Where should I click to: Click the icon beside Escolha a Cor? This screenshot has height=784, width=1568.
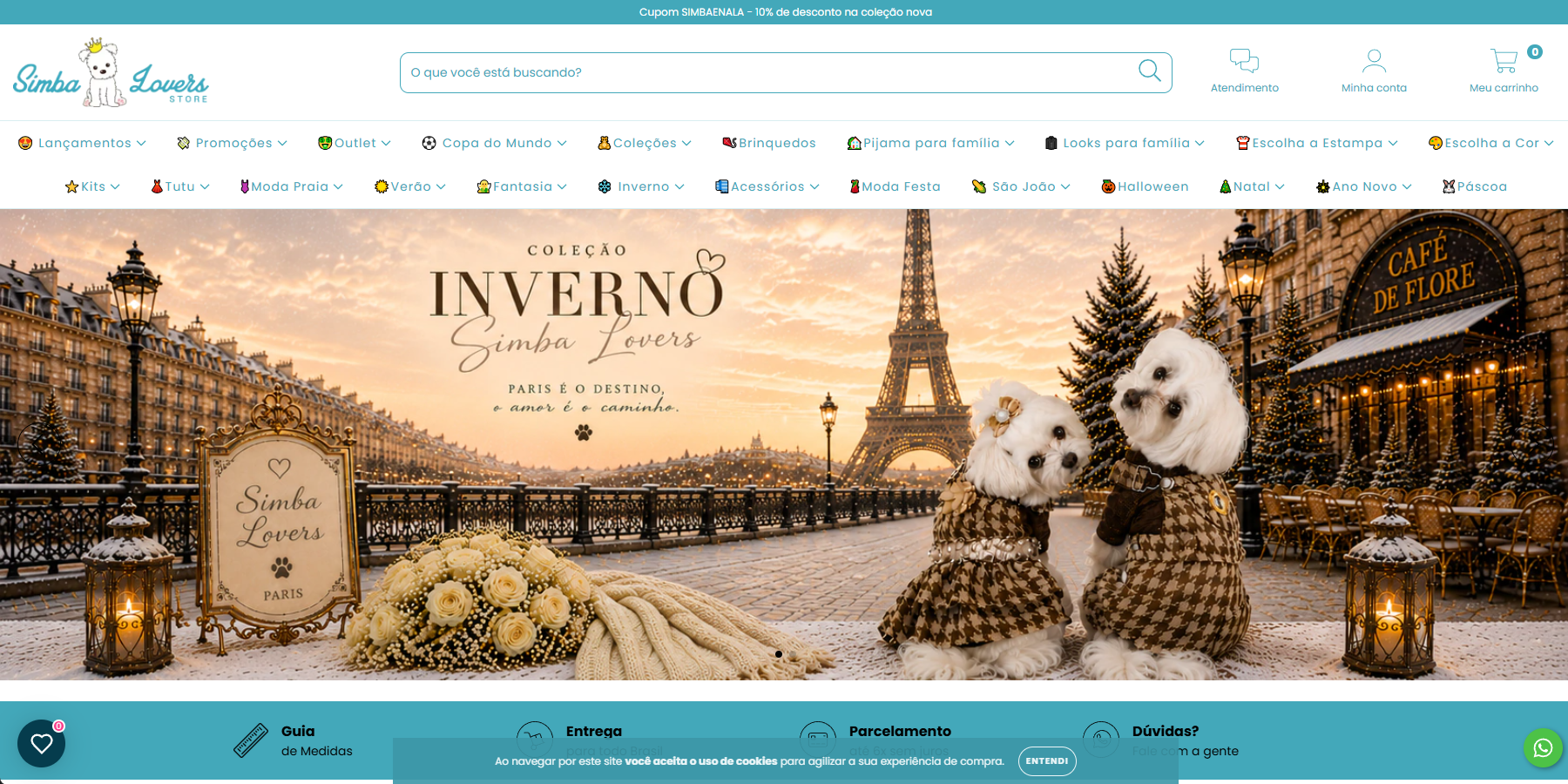1436,143
